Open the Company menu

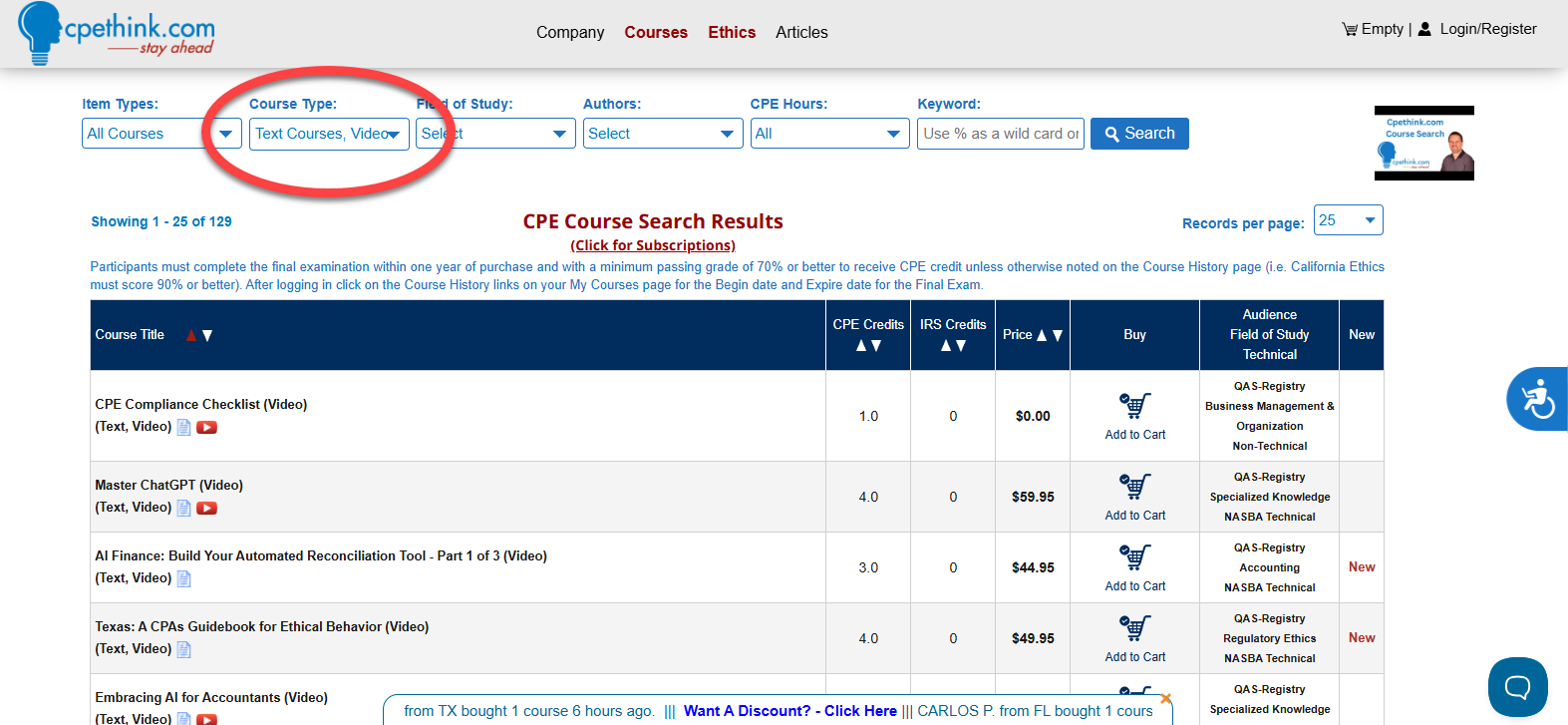coord(570,32)
